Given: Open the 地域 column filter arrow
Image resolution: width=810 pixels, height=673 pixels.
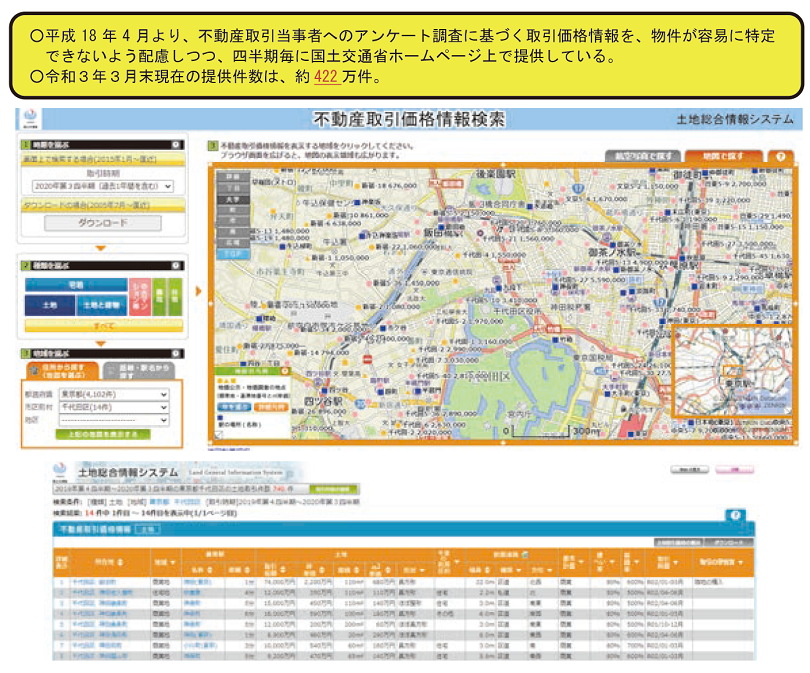Looking at the screenshot, I should 173,562.
